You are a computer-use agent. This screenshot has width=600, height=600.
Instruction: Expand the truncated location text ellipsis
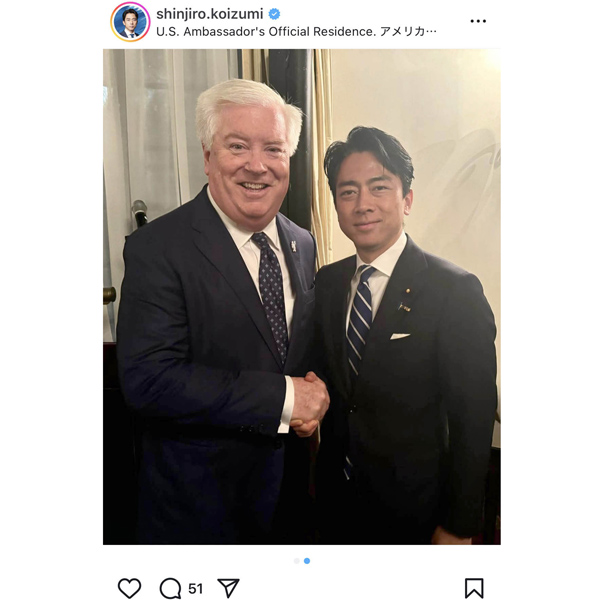pyautogui.click(x=431, y=31)
